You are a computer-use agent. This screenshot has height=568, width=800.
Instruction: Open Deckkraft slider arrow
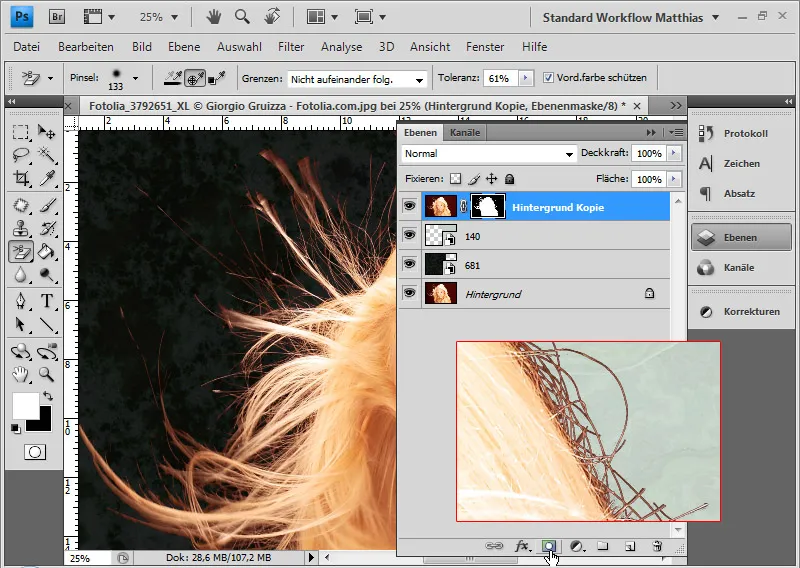coord(674,153)
